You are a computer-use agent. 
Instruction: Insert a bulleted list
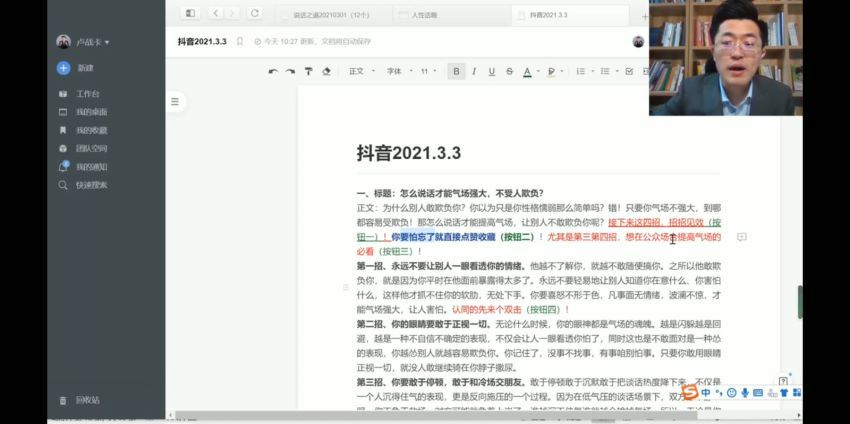point(605,72)
